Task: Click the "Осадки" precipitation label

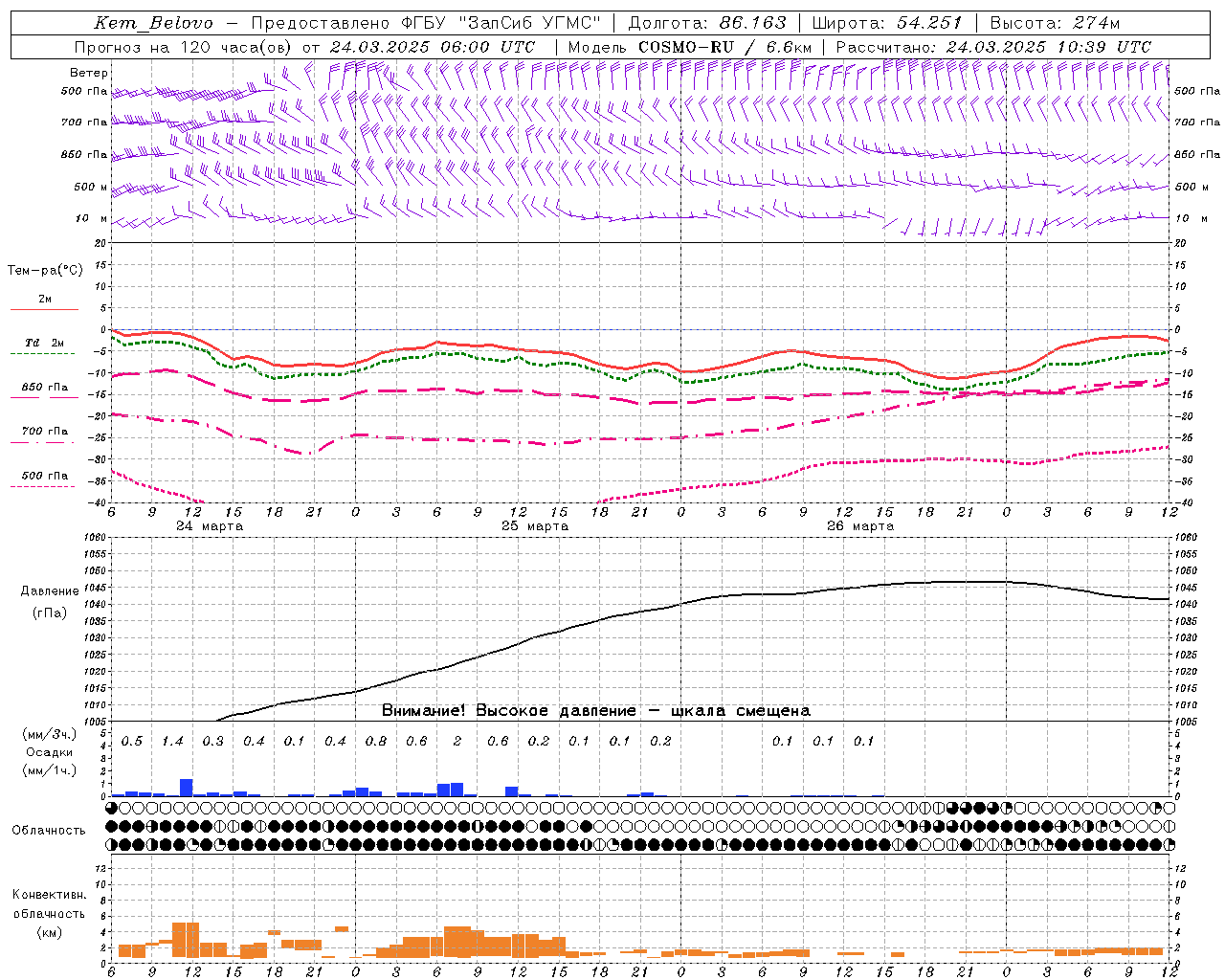Action: click(49, 752)
